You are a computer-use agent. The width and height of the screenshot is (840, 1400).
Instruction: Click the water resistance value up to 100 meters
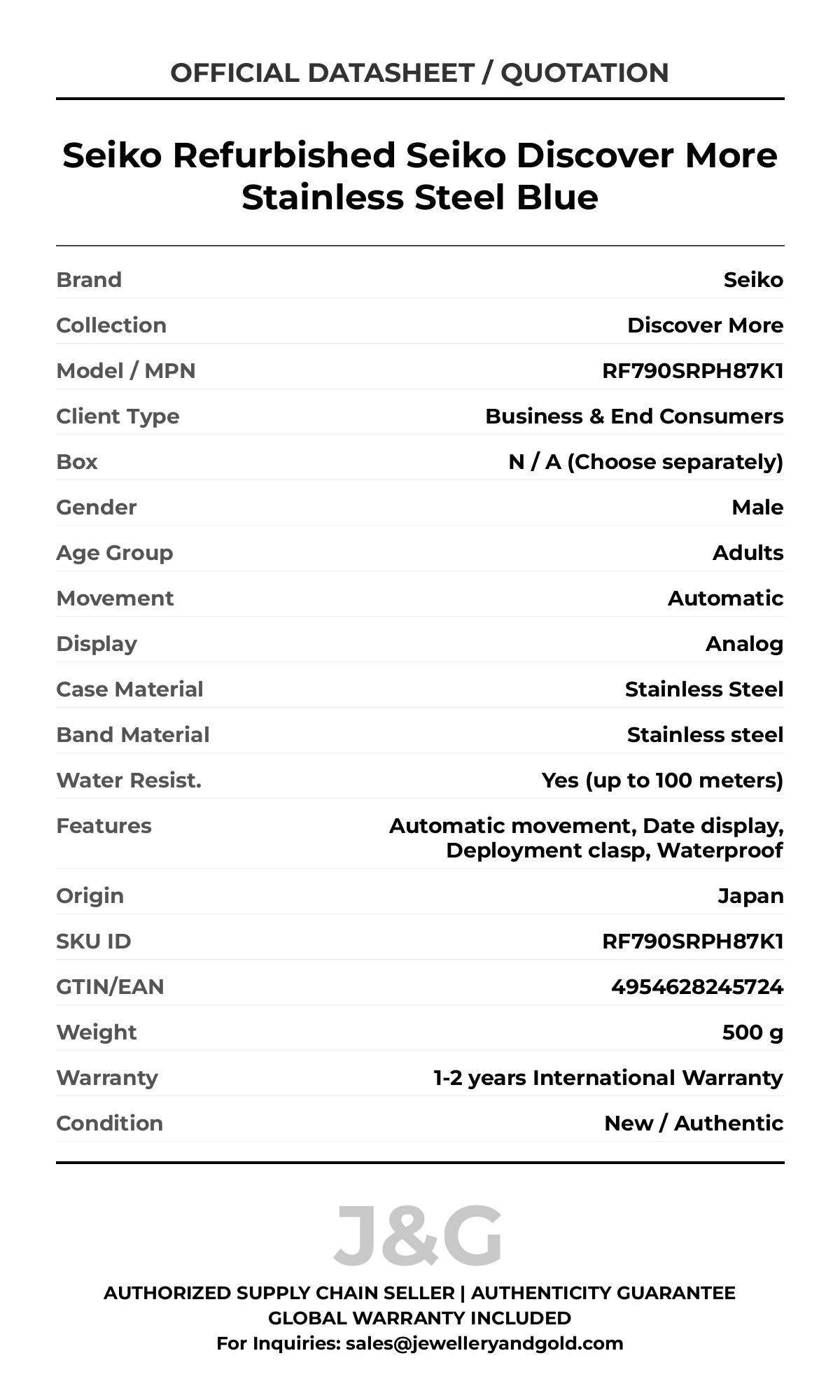(x=662, y=780)
